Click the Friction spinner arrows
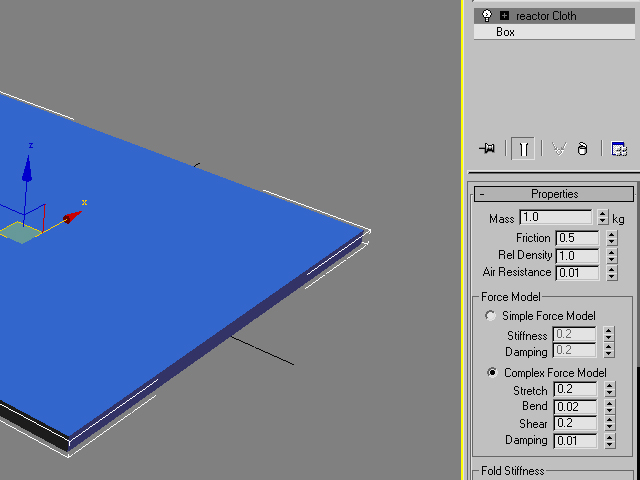Viewport: 640px width, 480px height. [x=610, y=238]
